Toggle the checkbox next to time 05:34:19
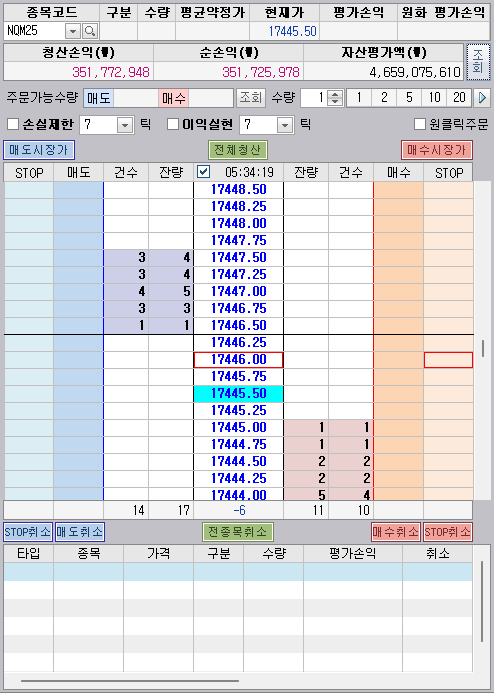 [203, 172]
